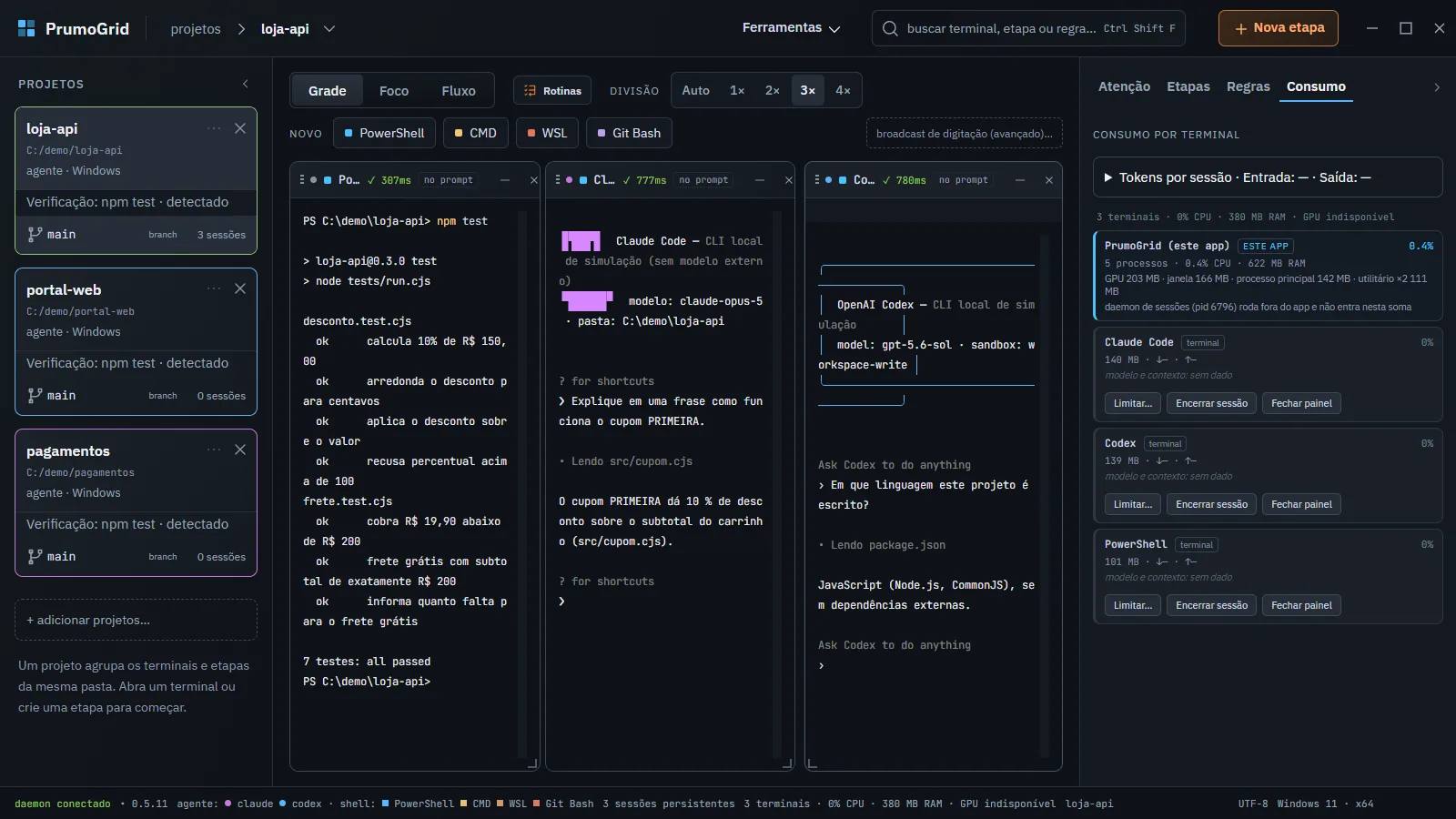The width and height of the screenshot is (1456, 819).
Task: Click the Nova etapa button
Action: [x=1279, y=28]
